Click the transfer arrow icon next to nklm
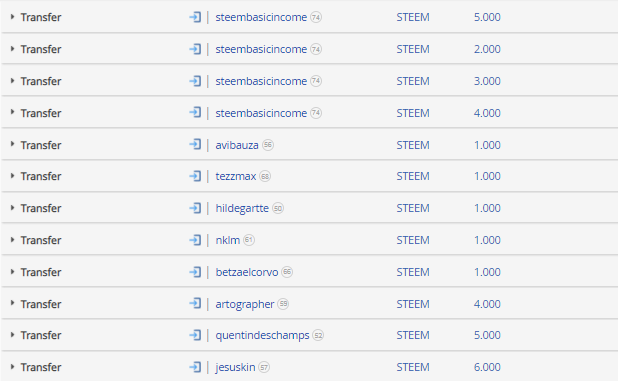Screen dimensions: 618x381 (195, 240)
